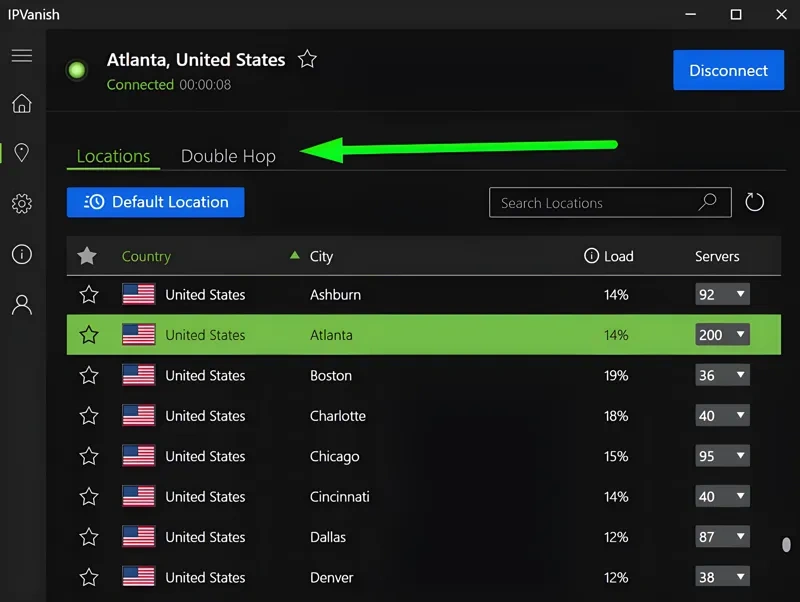Screen dimensions: 800x602
Task: Toggle favorite star for Charlotte
Action: [x=89, y=415]
